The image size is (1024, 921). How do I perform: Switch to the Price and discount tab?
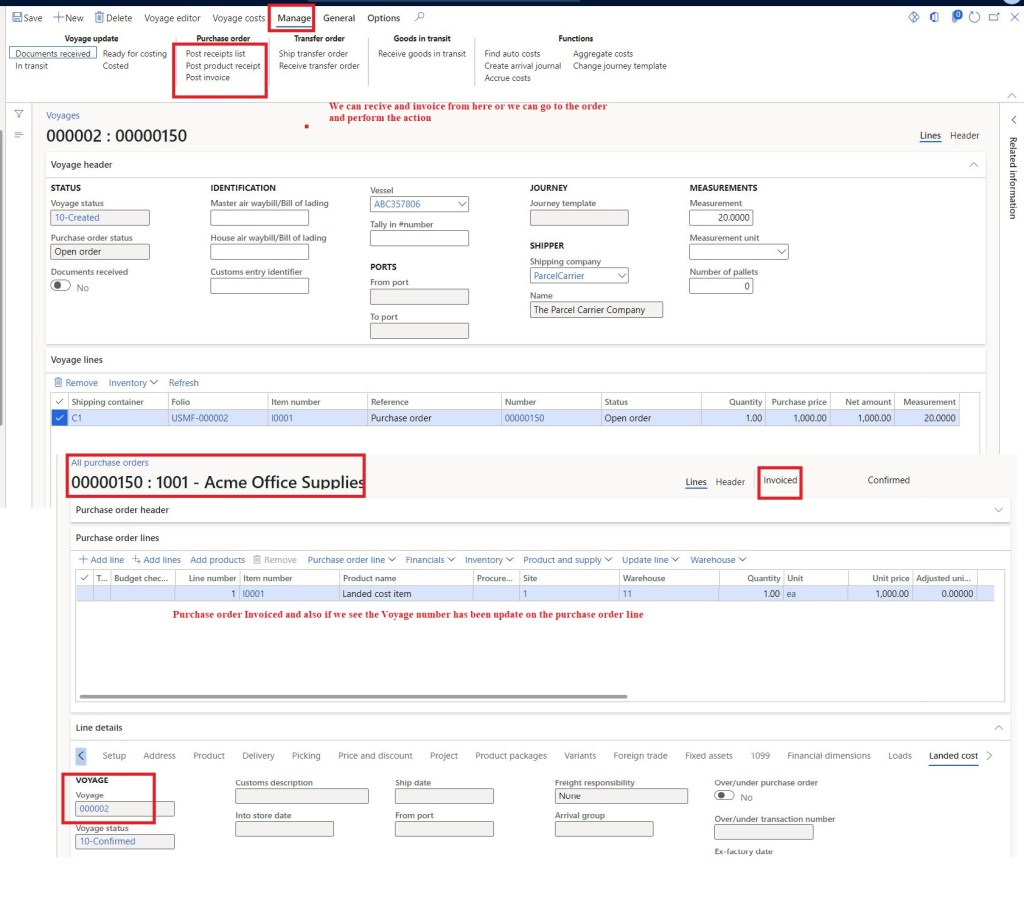click(x=375, y=756)
